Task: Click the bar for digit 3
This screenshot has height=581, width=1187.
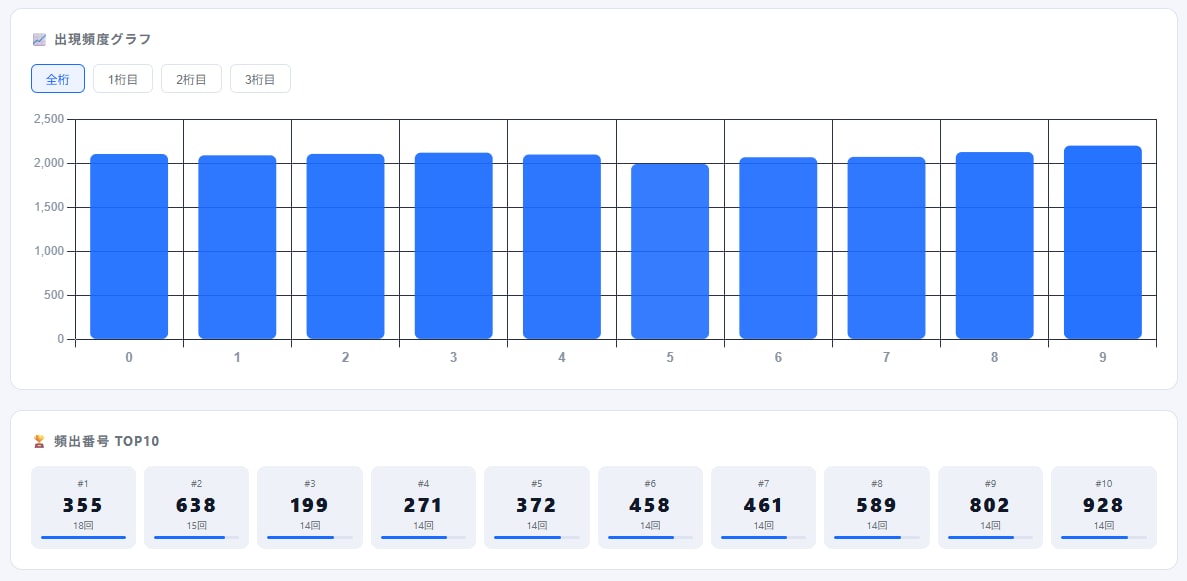Action: [x=453, y=245]
